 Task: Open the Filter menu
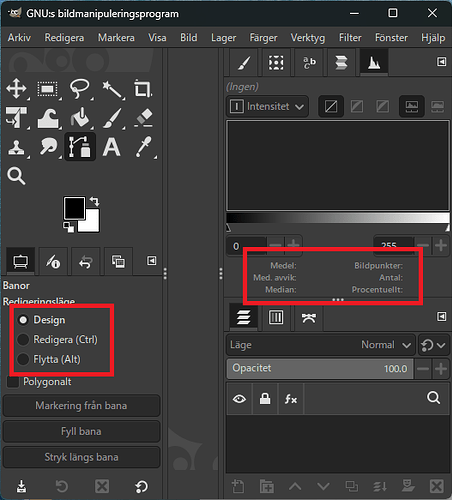click(x=350, y=38)
